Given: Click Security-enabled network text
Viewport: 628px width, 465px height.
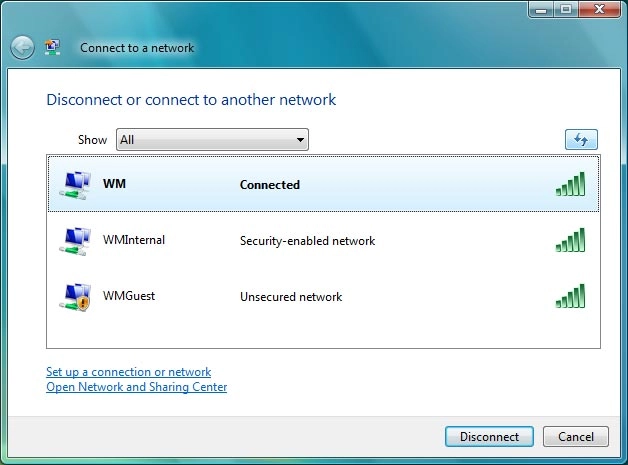Looking at the screenshot, I should [x=307, y=241].
